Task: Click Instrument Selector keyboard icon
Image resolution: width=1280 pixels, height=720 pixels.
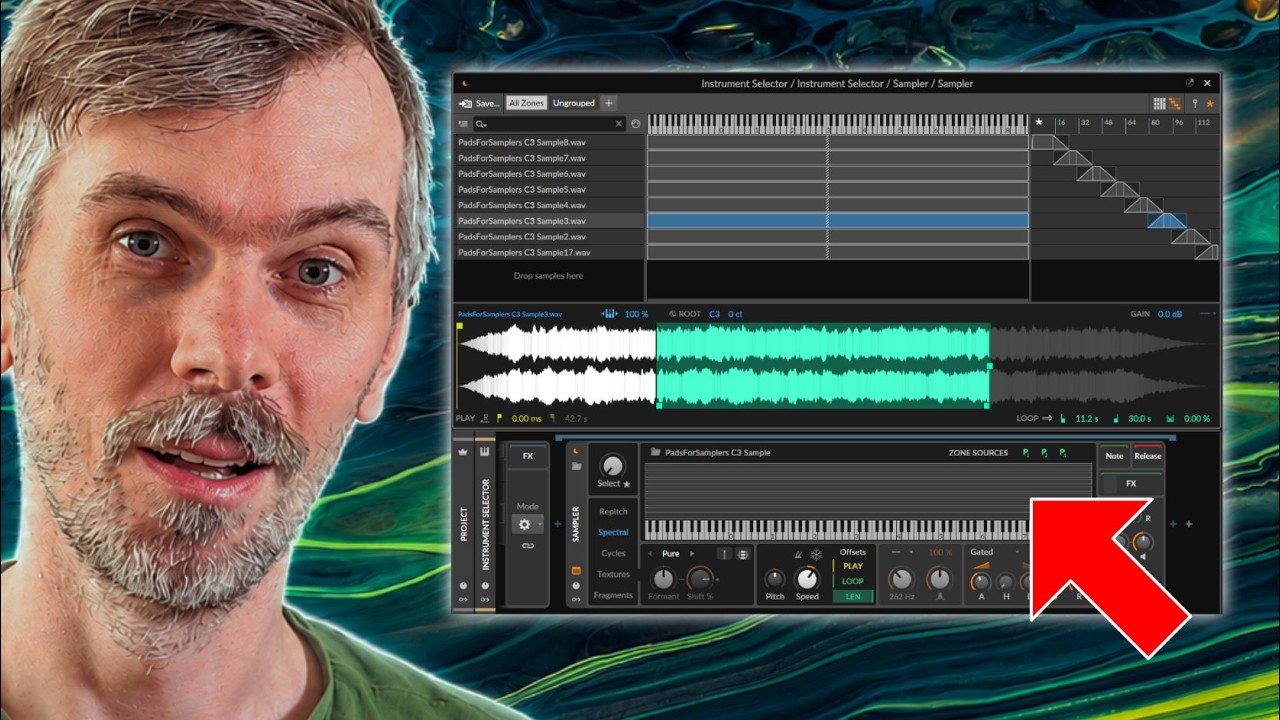Action: point(485,452)
